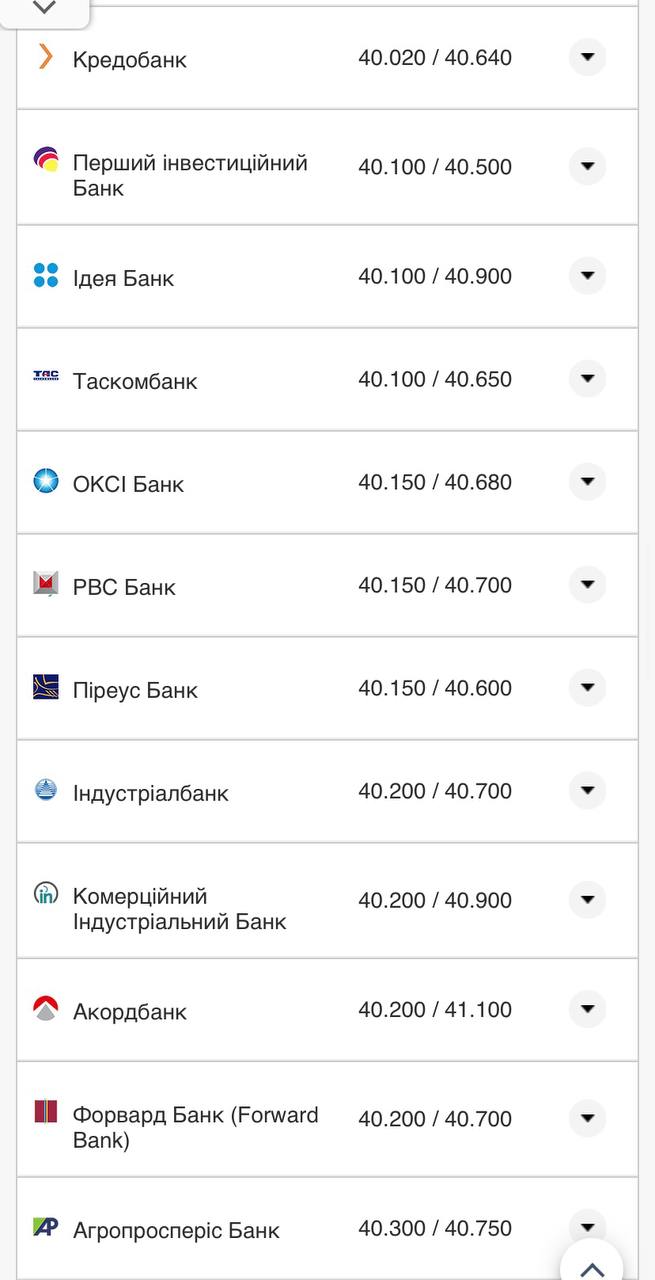Image resolution: width=655 pixels, height=1280 pixels.
Task: Select the Перший інвестиційний Банк logo
Action: coord(44,157)
